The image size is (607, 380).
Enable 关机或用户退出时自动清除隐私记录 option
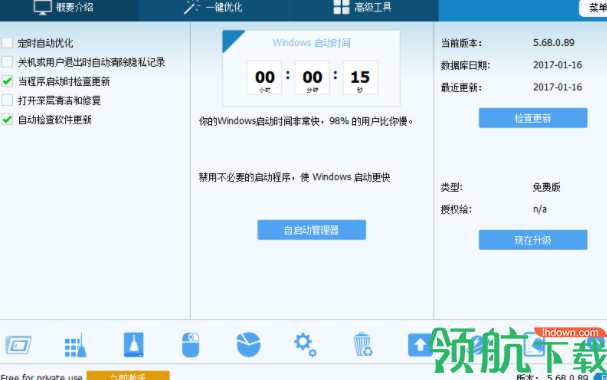click(x=7, y=62)
